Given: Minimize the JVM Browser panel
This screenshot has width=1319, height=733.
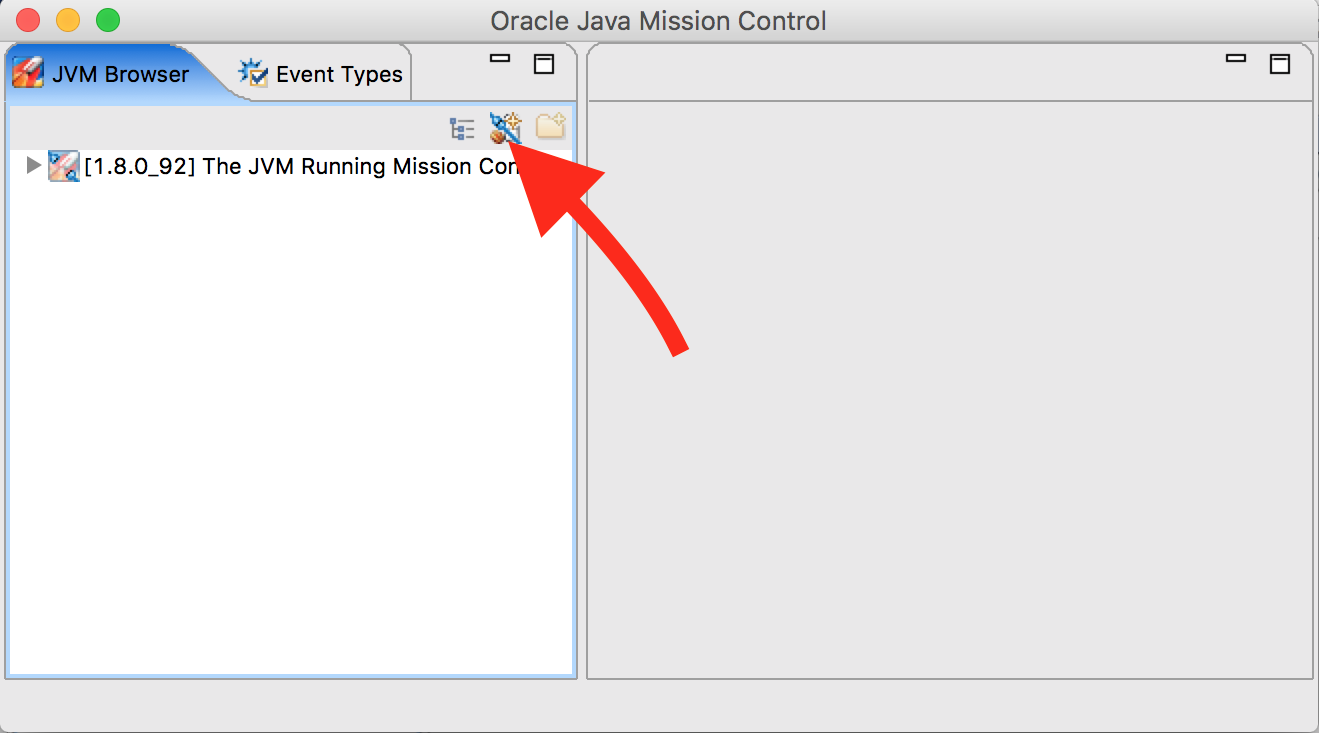Looking at the screenshot, I should click(x=500, y=60).
